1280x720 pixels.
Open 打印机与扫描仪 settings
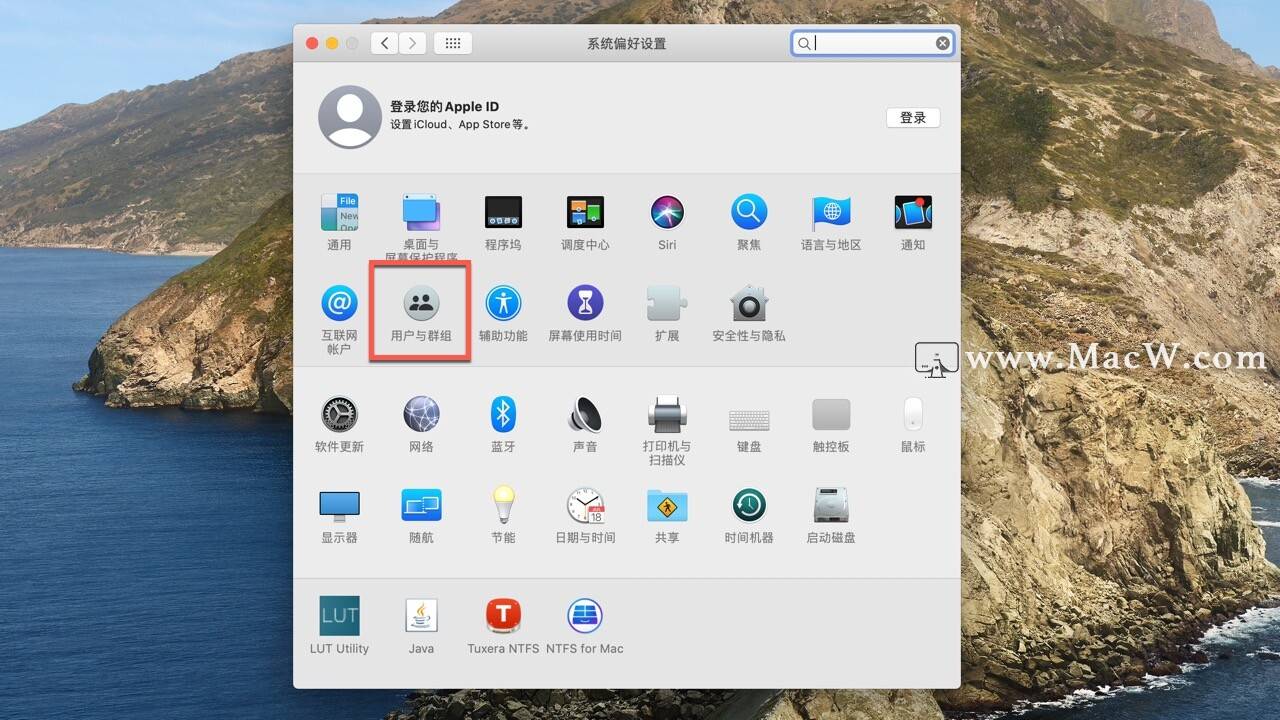coord(666,416)
